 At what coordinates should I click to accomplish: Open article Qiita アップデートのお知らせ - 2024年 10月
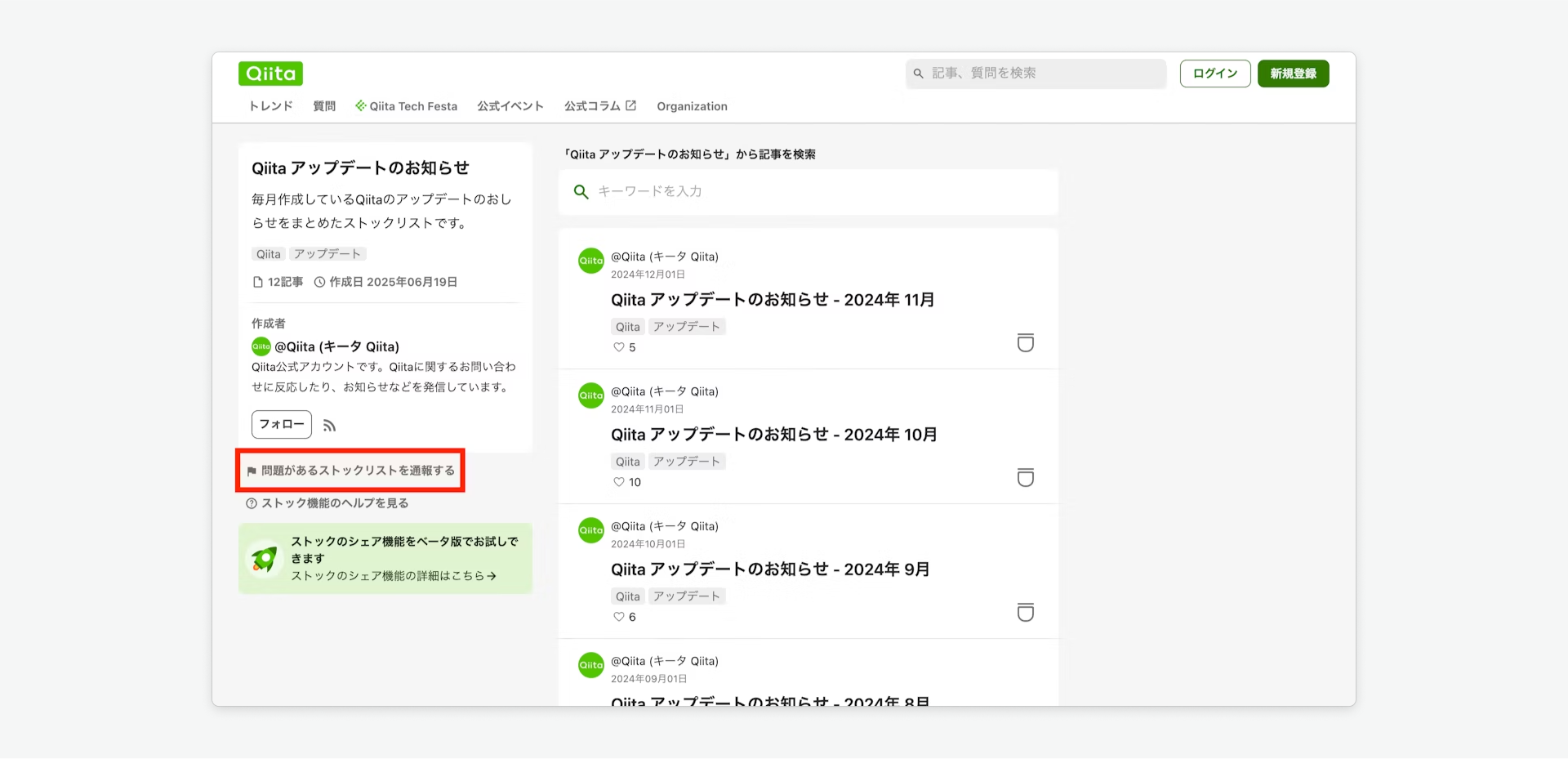[x=774, y=435]
